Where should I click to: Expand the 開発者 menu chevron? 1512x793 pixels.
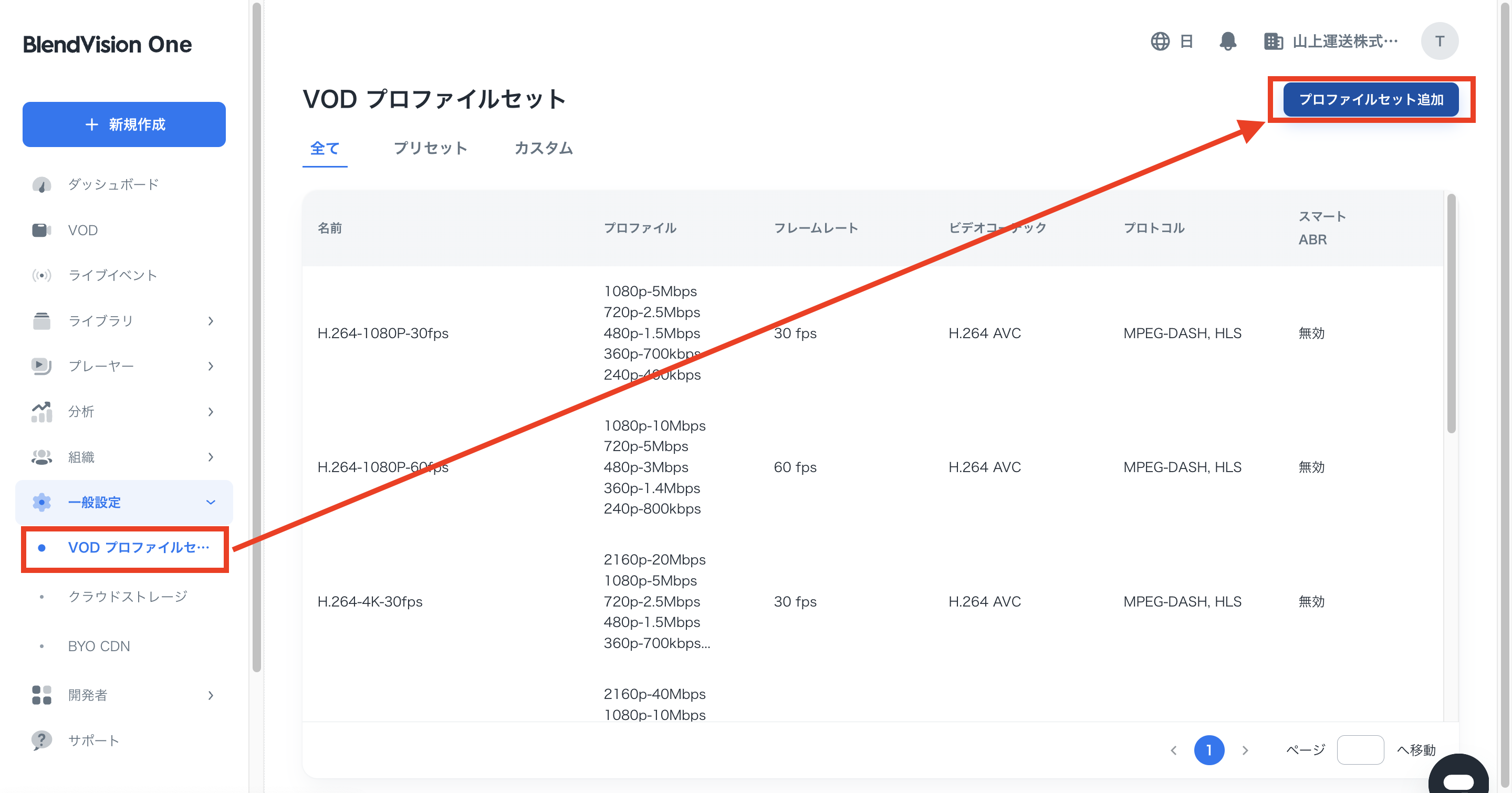click(211, 695)
